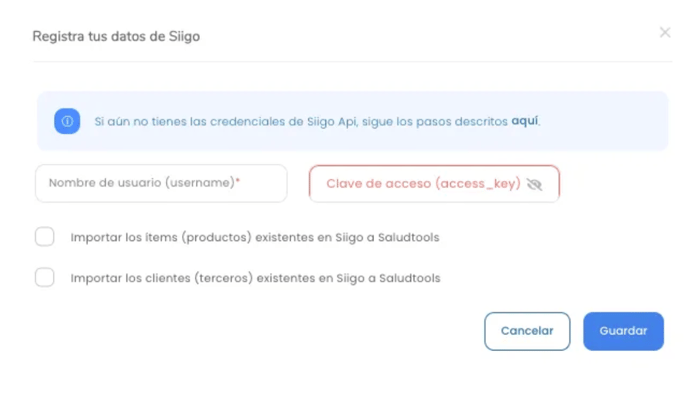
Task: Focus the Nombre de usuario input field
Action: [160, 183]
